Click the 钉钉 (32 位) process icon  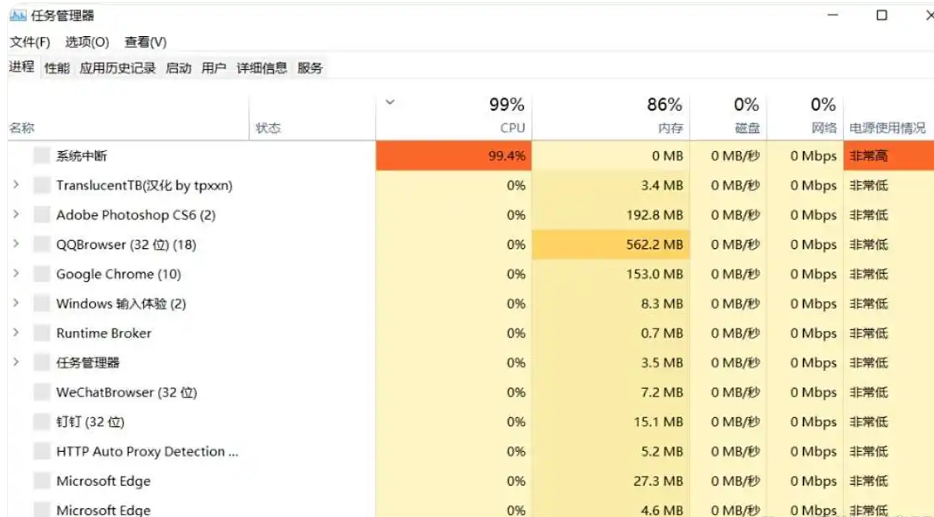(42, 422)
